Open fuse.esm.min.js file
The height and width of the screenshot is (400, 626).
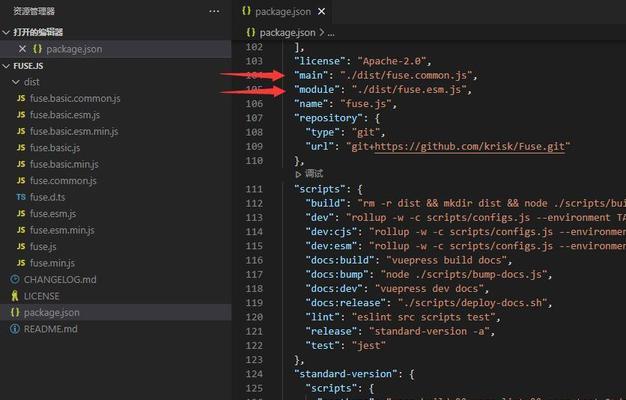pyautogui.click(x=62, y=230)
